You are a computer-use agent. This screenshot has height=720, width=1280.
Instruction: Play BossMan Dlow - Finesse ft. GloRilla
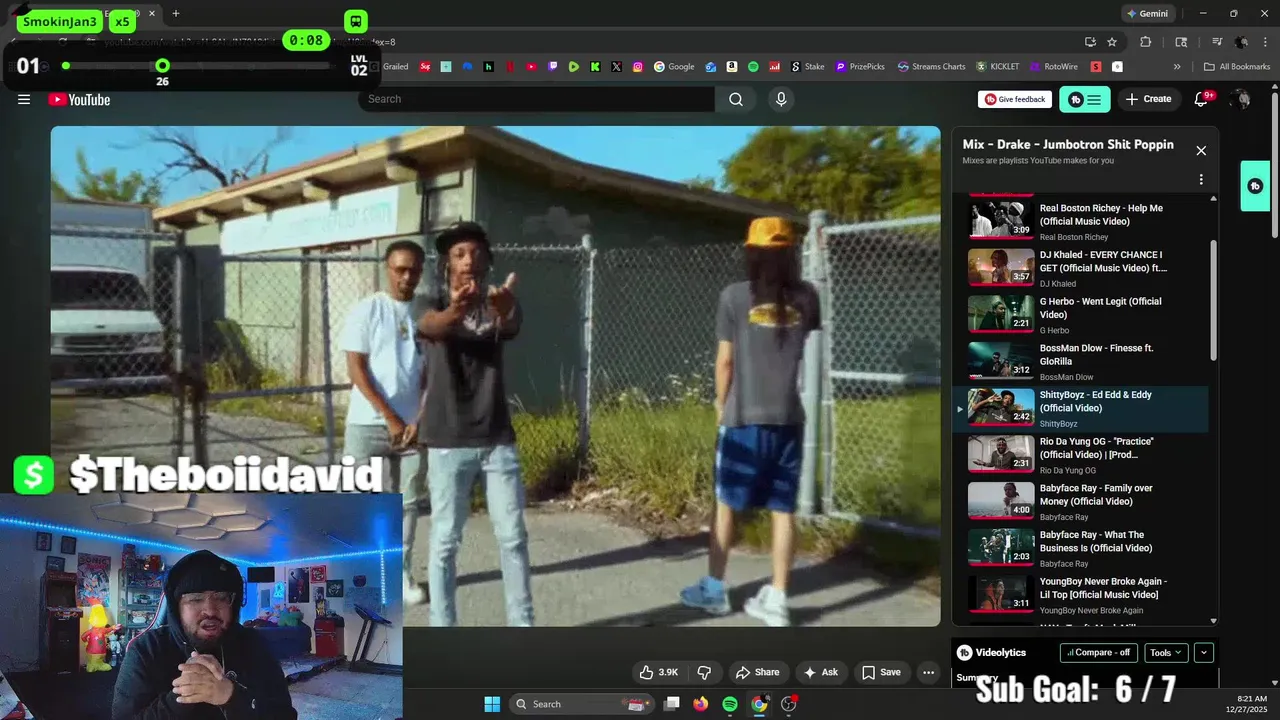pyautogui.click(x=1080, y=361)
